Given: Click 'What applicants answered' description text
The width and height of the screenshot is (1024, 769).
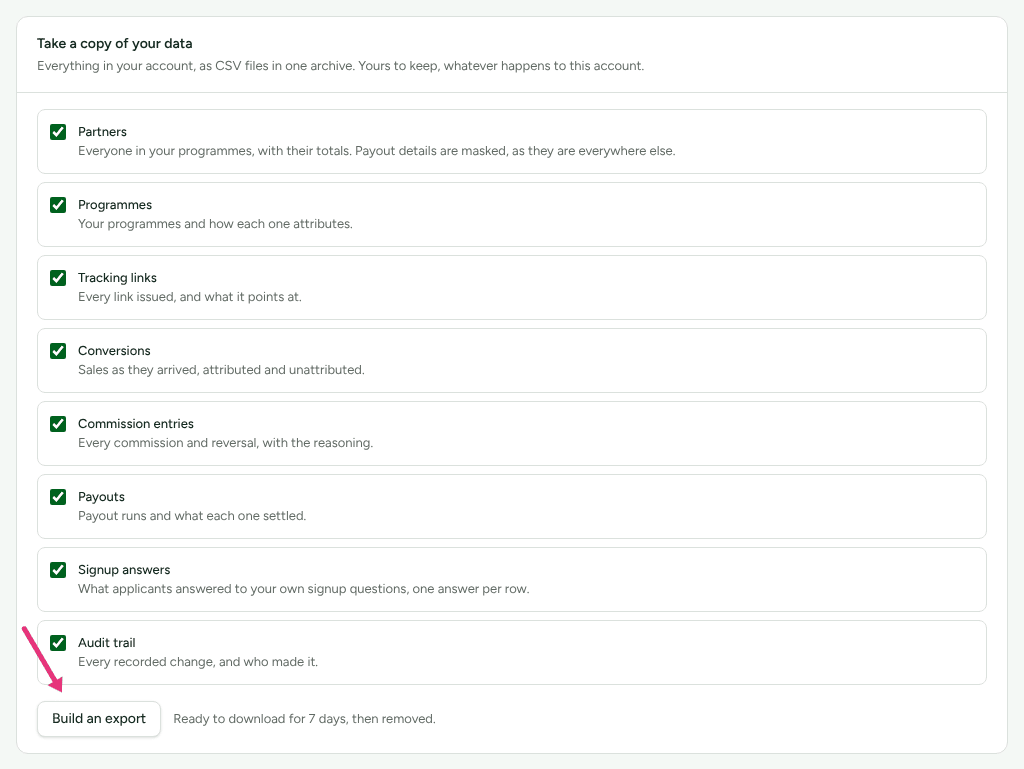Looking at the screenshot, I should pyautogui.click(x=304, y=589).
